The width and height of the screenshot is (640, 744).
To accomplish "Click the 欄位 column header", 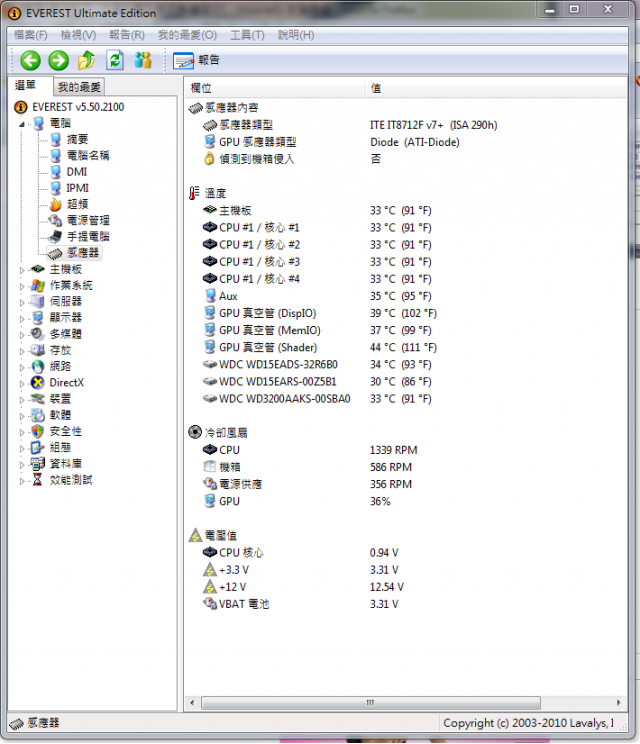I will (274, 88).
